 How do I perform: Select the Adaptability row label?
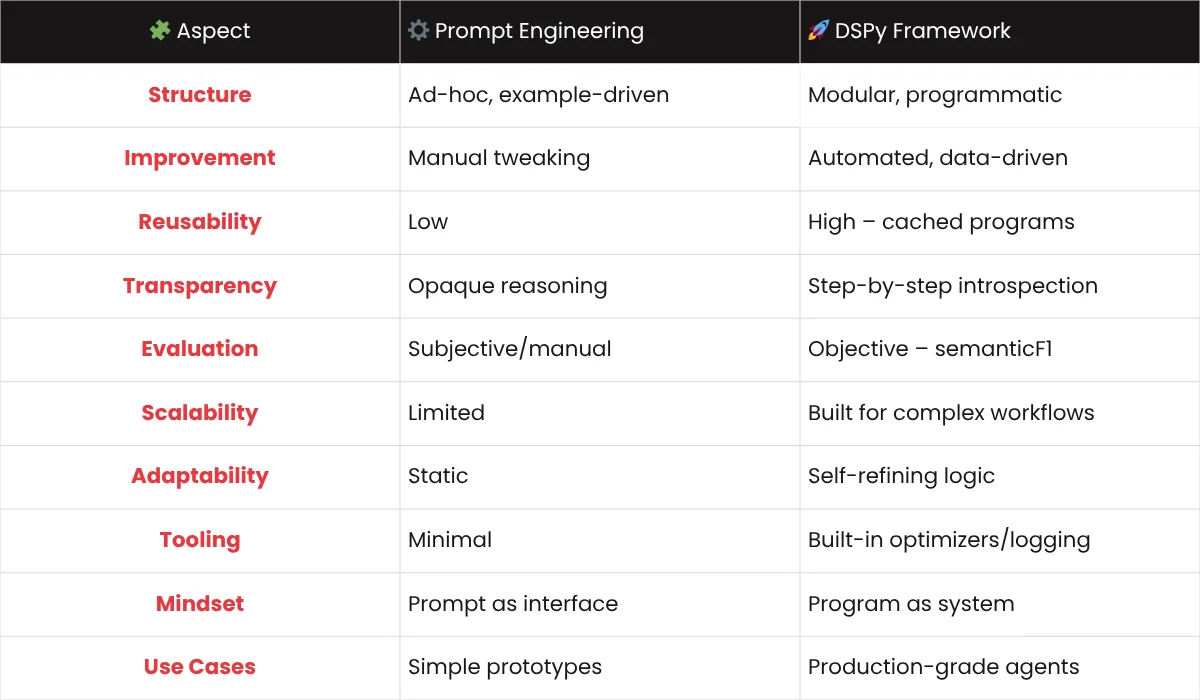pos(200,476)
